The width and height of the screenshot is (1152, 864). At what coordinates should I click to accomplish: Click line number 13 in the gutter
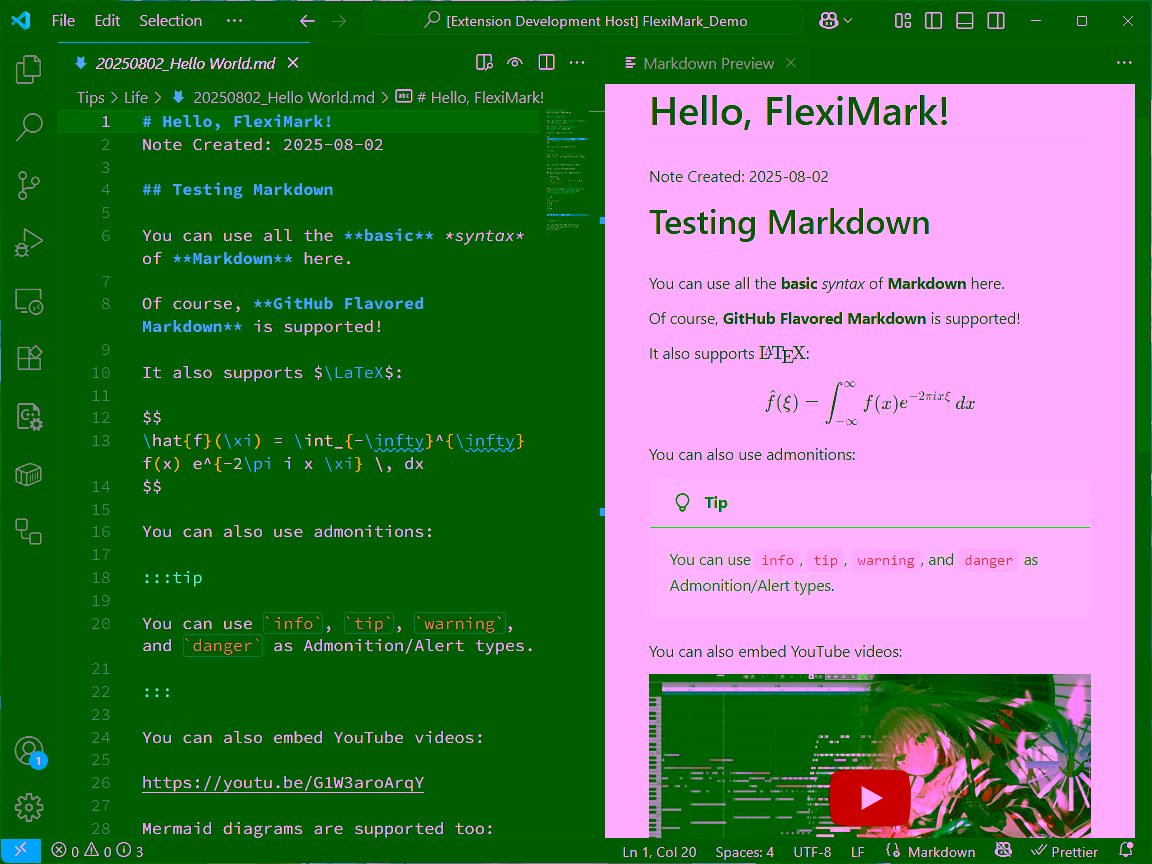tap(101, 441)
